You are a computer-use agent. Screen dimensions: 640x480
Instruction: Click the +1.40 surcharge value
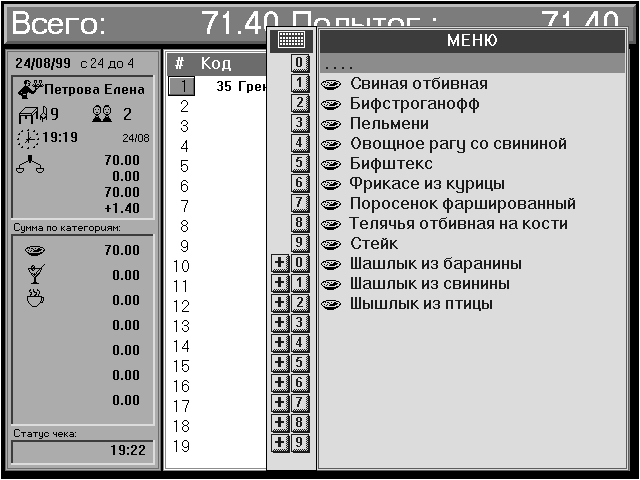(x=122, y=209)
